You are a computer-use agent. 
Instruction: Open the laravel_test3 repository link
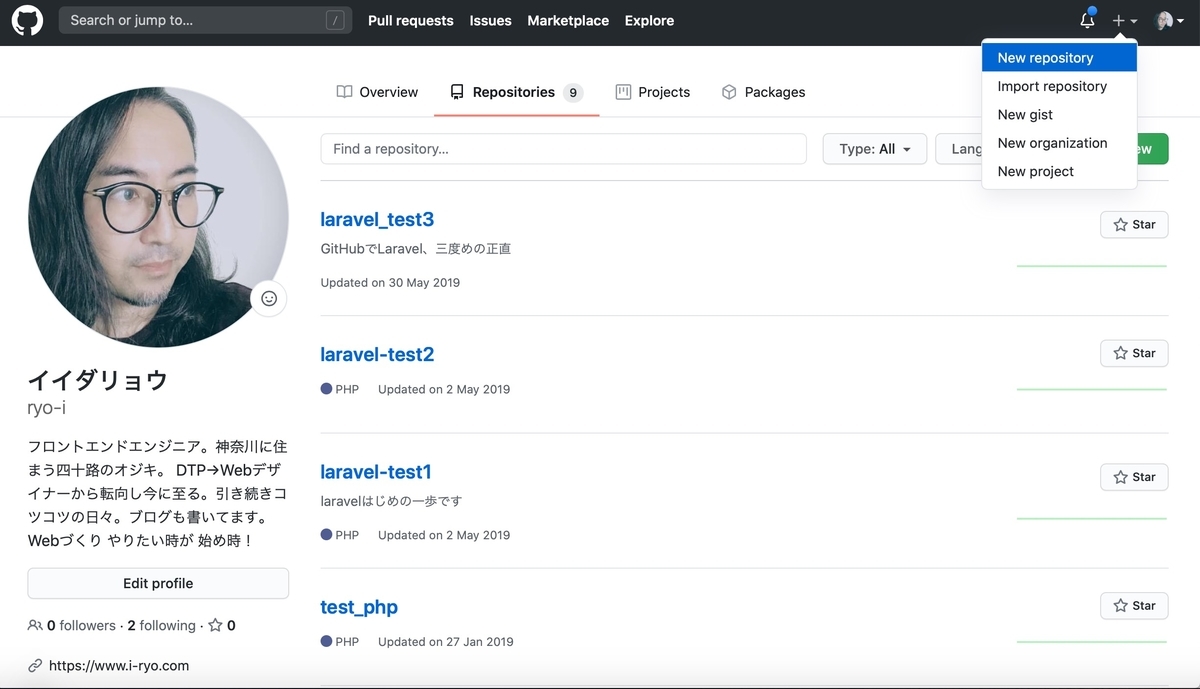(377, 219)
